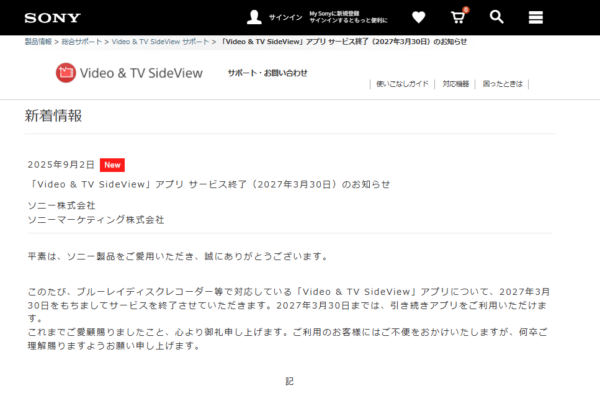Click current page breadcrumb サービス終了のお知らせ
This screenshot has height=406, width=600.
(344, 42)
